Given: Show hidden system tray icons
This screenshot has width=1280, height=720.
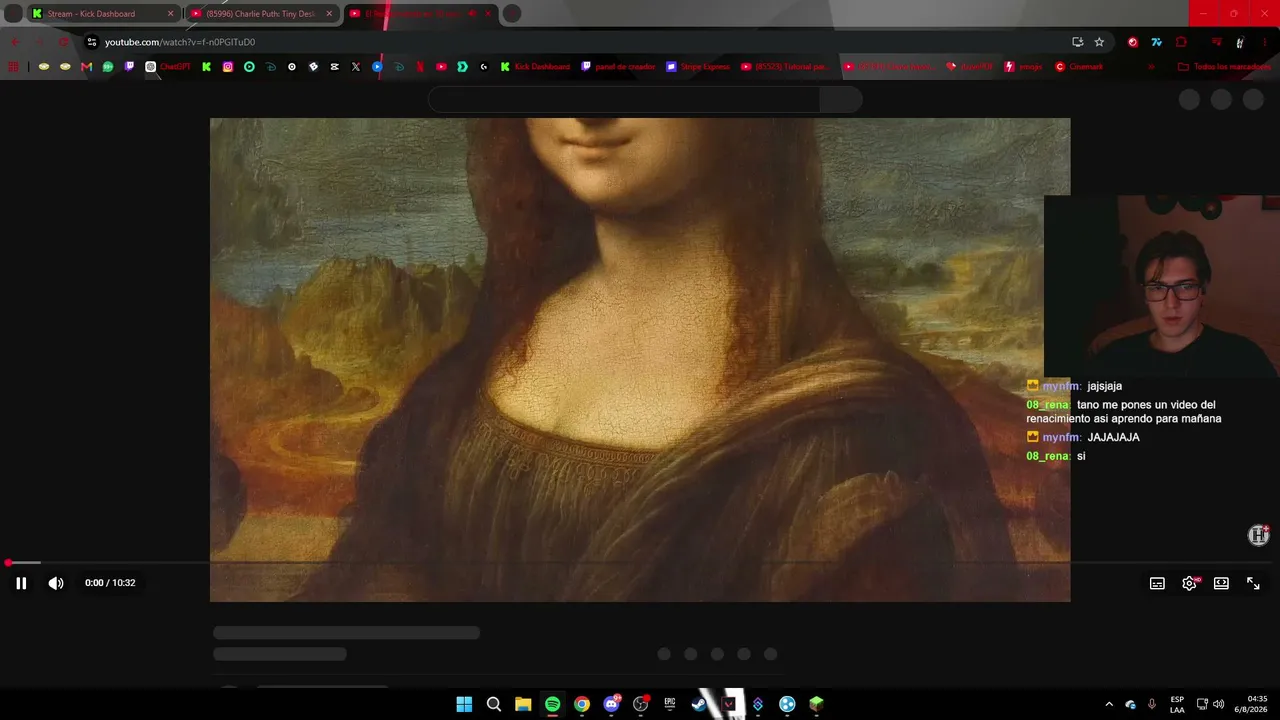Looking at the screenshot, I should 1108,704.
